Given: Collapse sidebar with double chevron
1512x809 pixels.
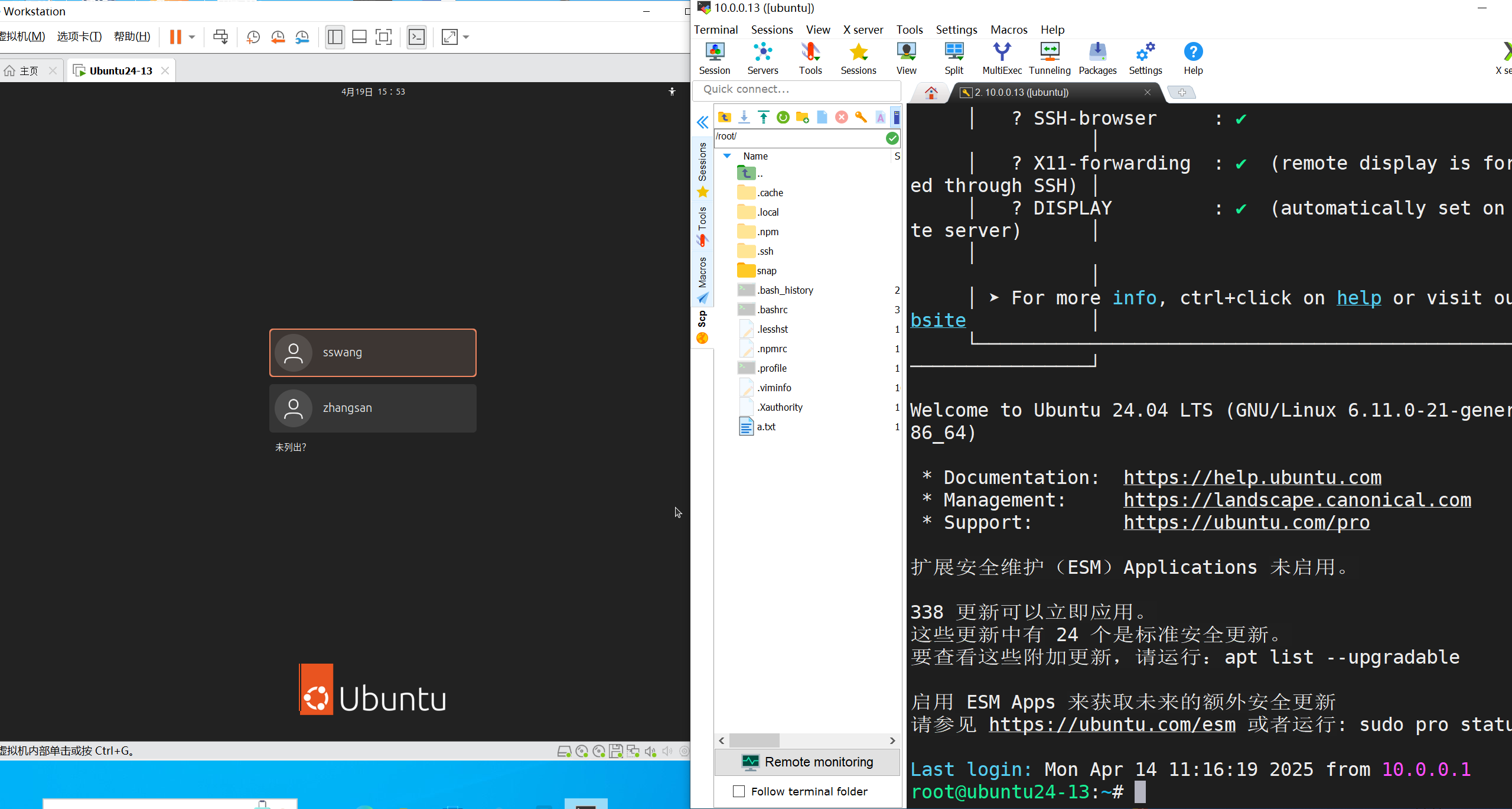Looking at the screenshot, I should pyautogui.click(x=702, y=122).
